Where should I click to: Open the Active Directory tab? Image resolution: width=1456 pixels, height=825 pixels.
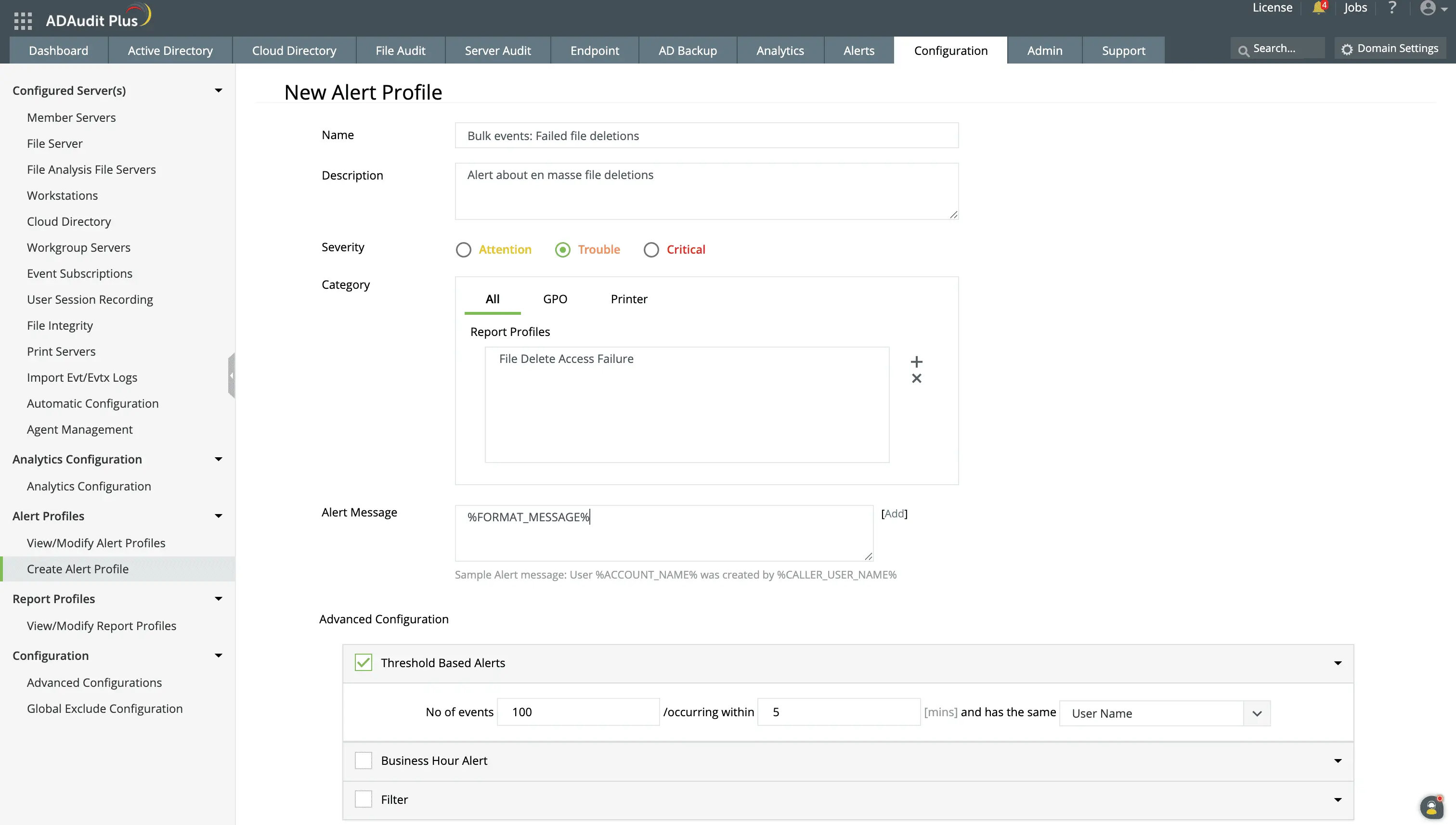[x=170, y=50]
